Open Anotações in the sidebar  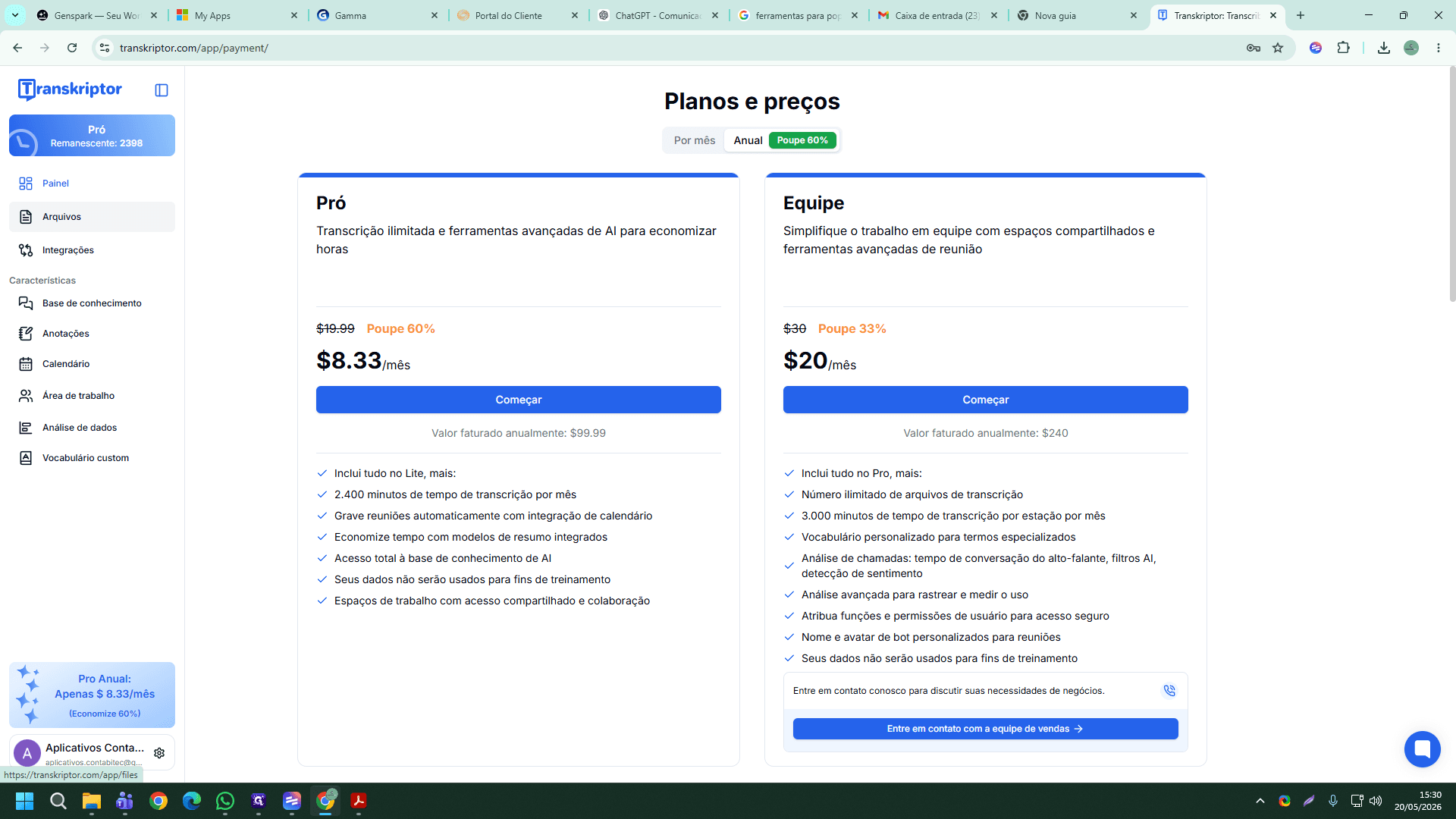click(92, 334)
